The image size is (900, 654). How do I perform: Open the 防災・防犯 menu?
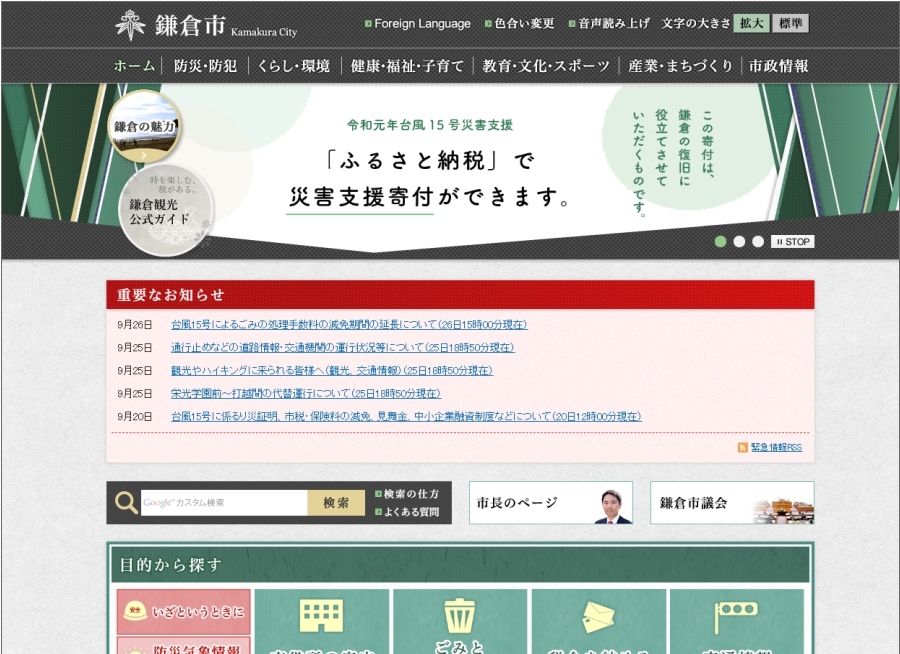coord(205,66)
